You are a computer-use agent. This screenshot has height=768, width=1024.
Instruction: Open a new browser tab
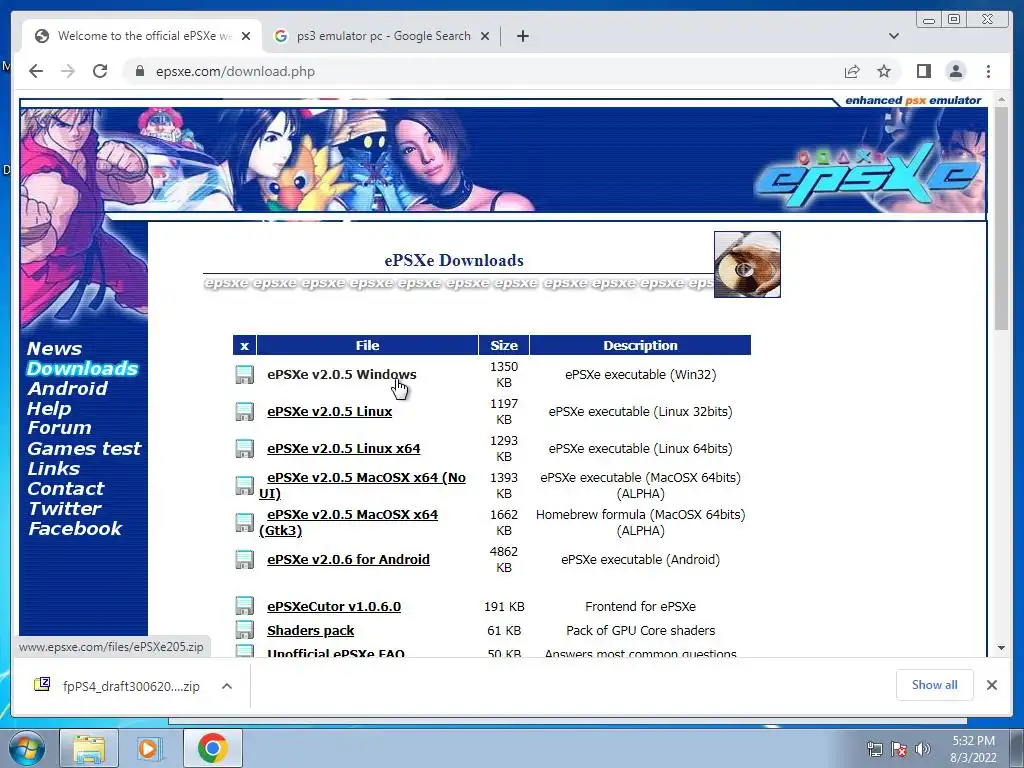[522, 36]
